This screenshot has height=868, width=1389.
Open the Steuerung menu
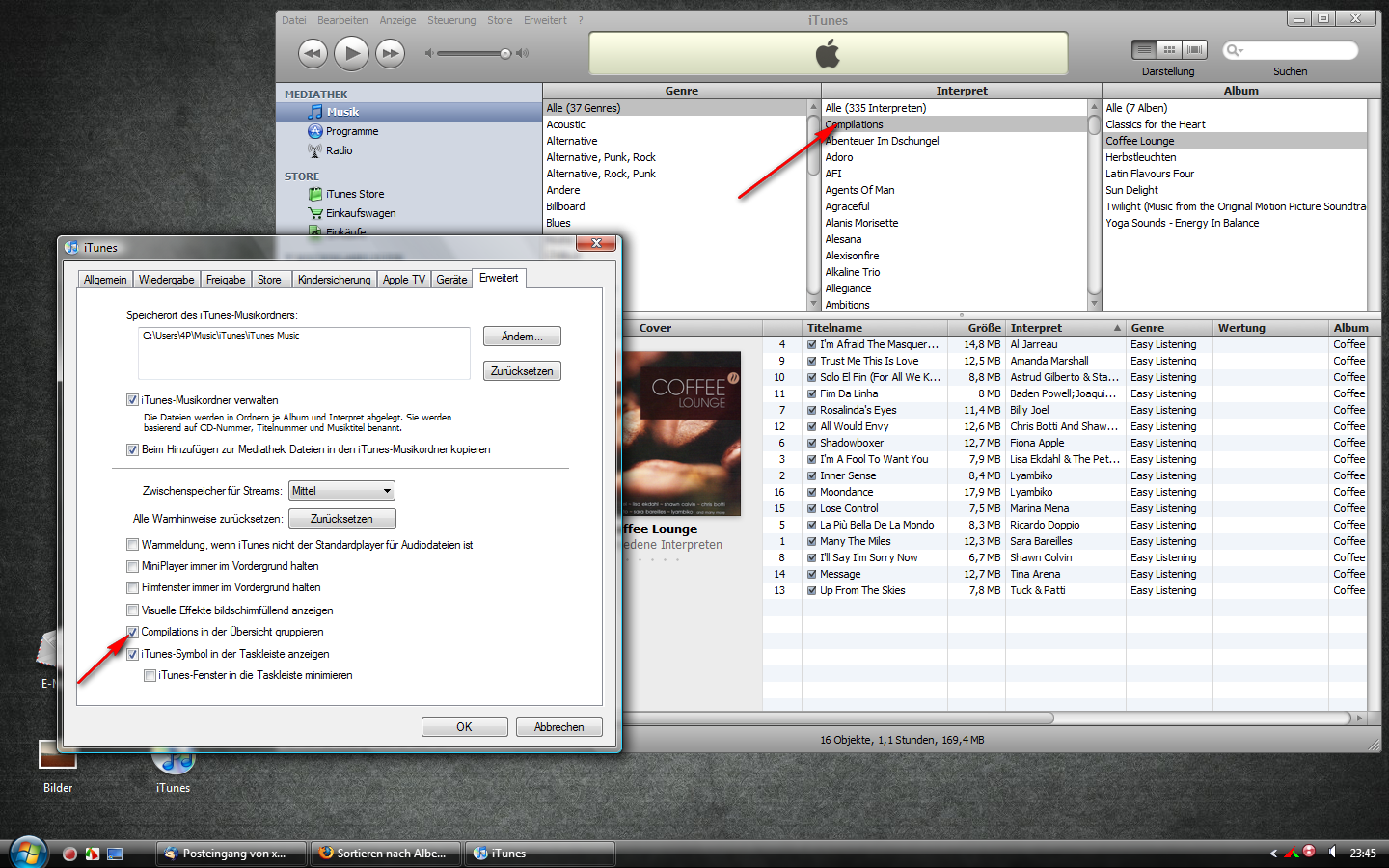(451, 20)
